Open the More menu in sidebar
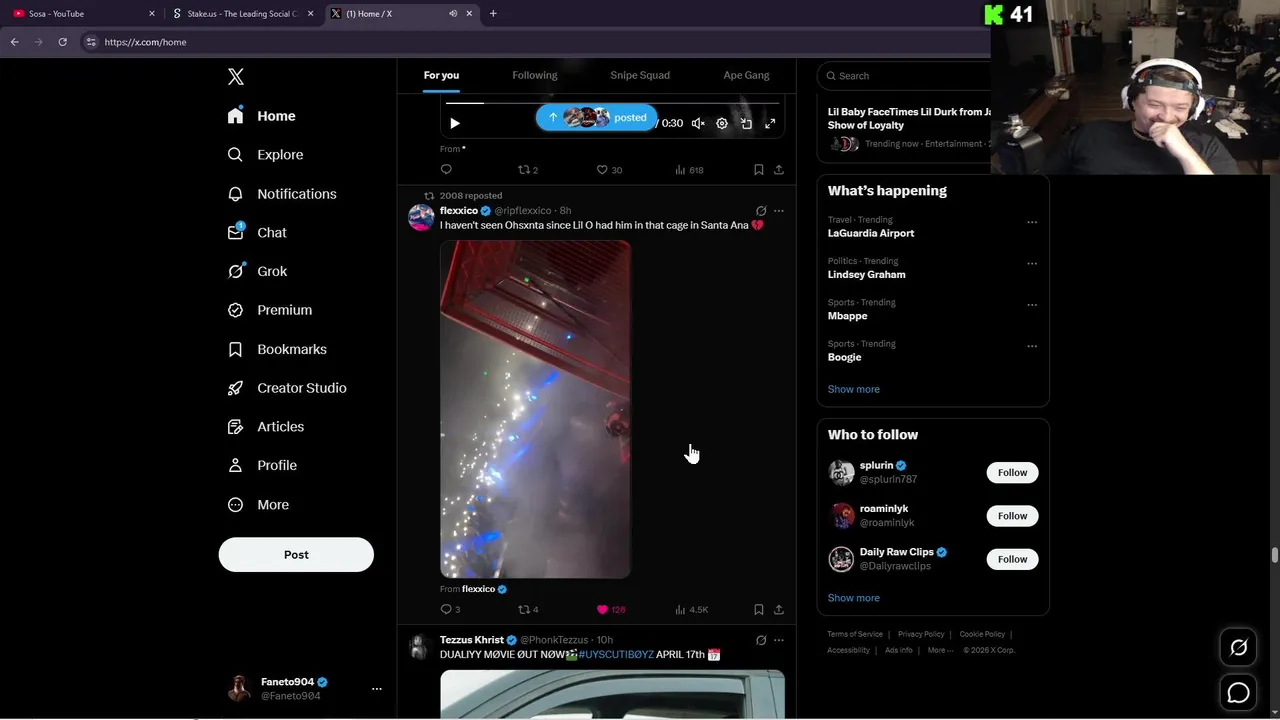This screenshot has height=720, width=1280. click(258, 505)
